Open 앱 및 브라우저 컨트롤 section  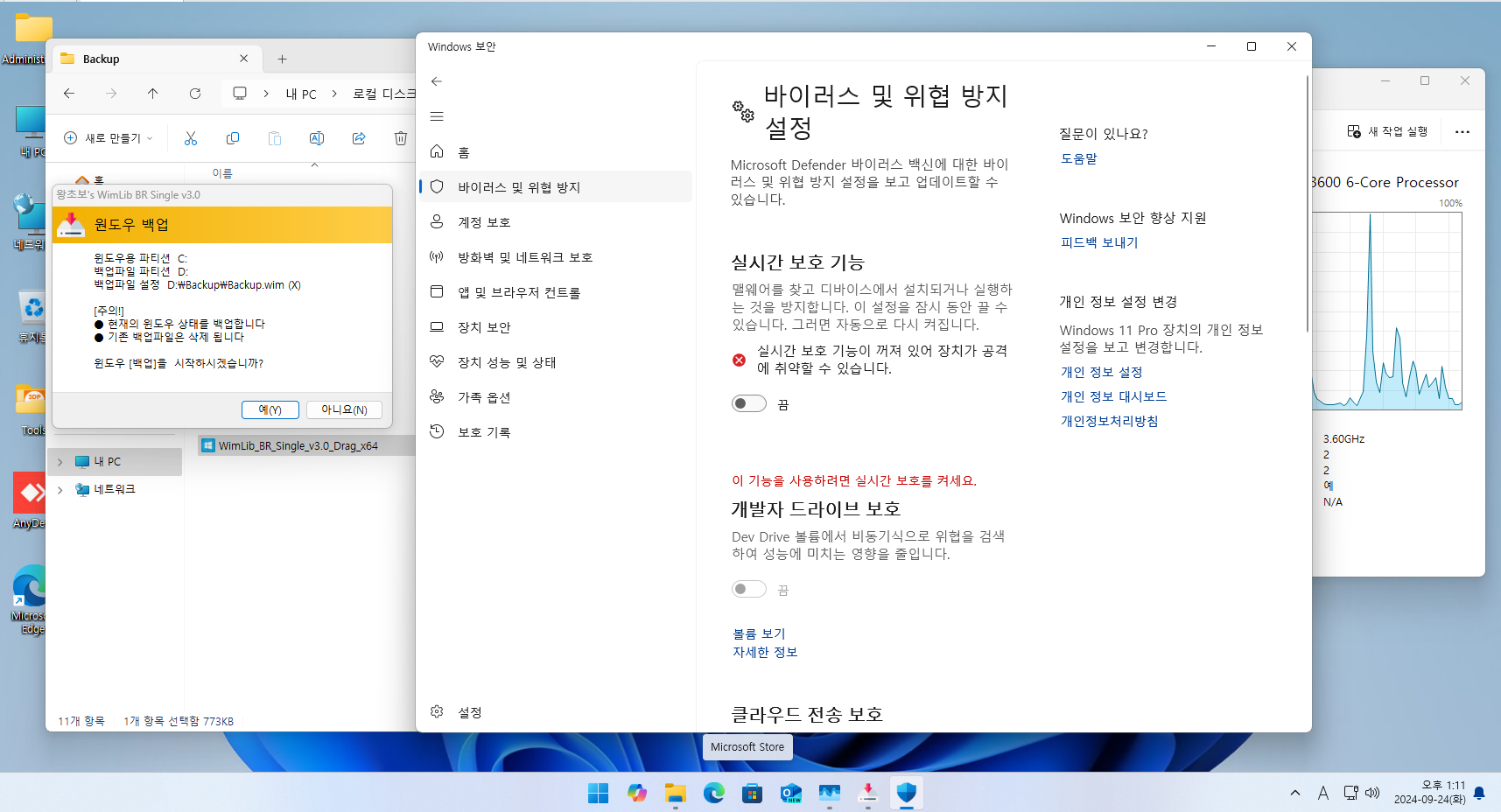point(556,292)
